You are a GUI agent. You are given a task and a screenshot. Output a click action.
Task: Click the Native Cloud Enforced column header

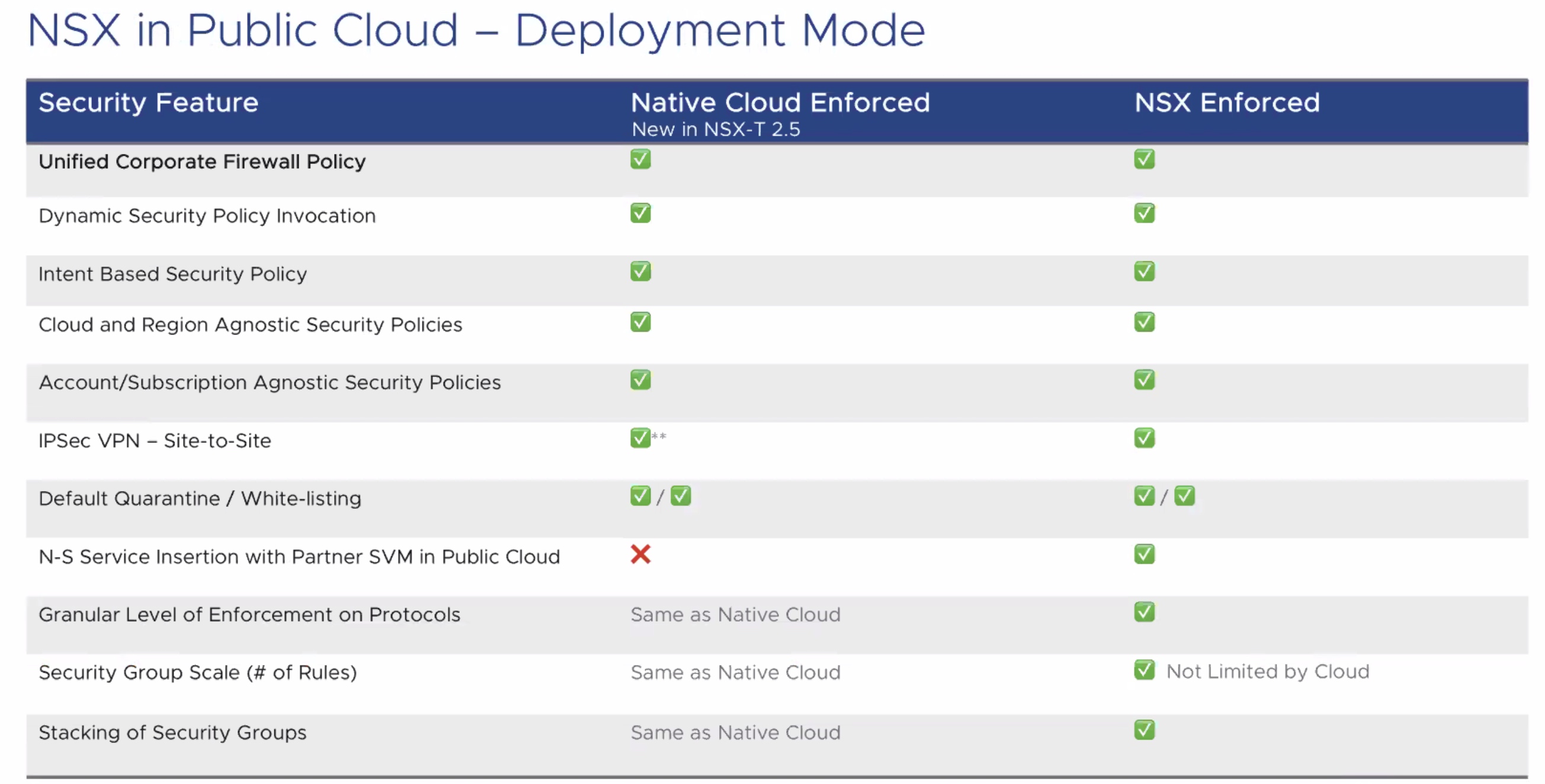(x=780, y=102)
